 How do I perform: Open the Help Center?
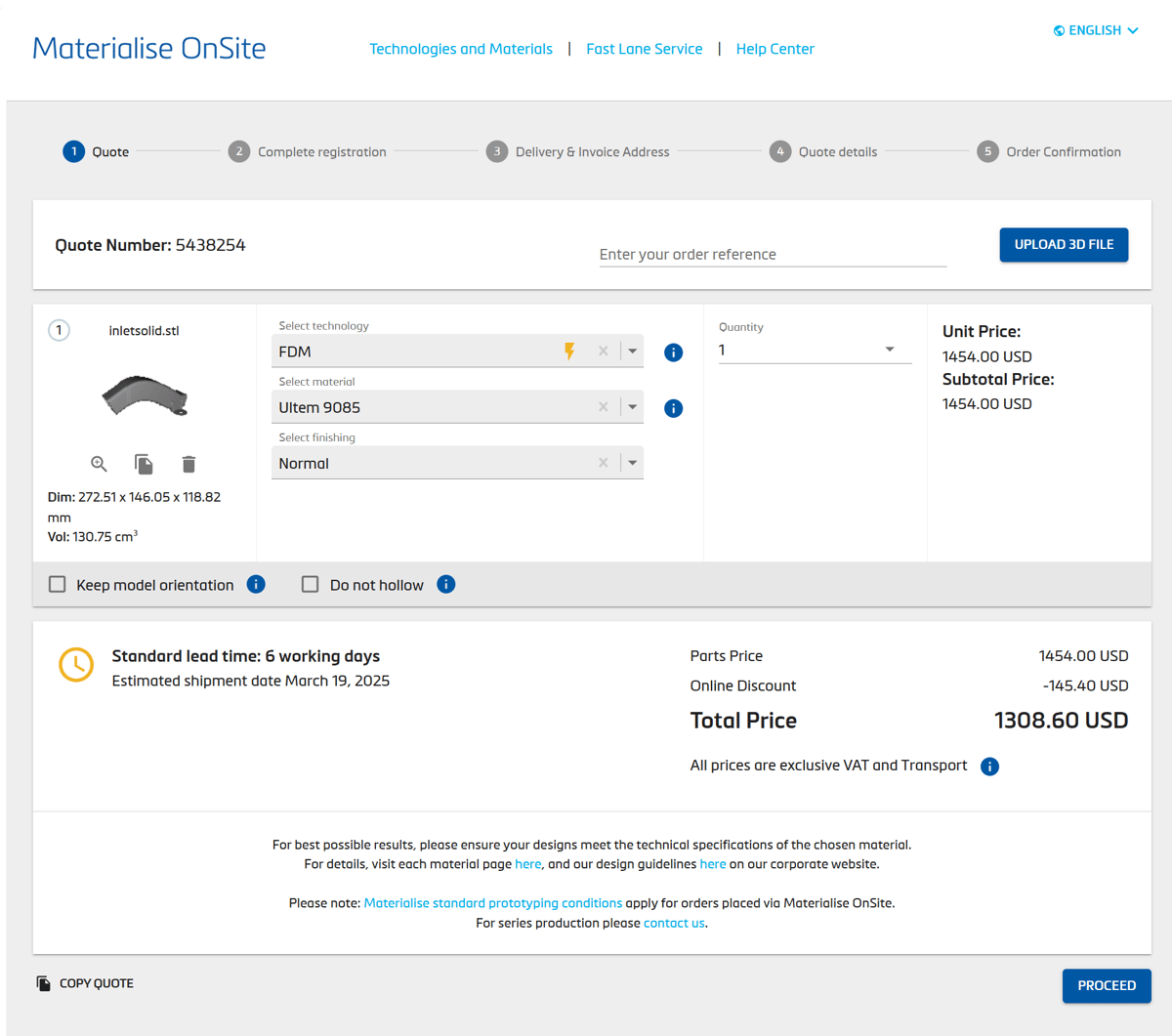(x=775, y=49)
